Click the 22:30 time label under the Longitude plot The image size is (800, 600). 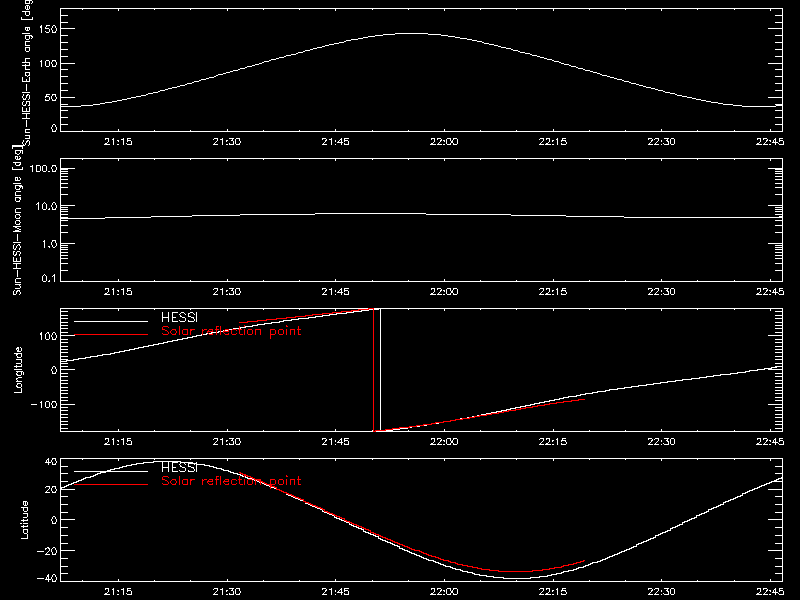pos(661,442)
